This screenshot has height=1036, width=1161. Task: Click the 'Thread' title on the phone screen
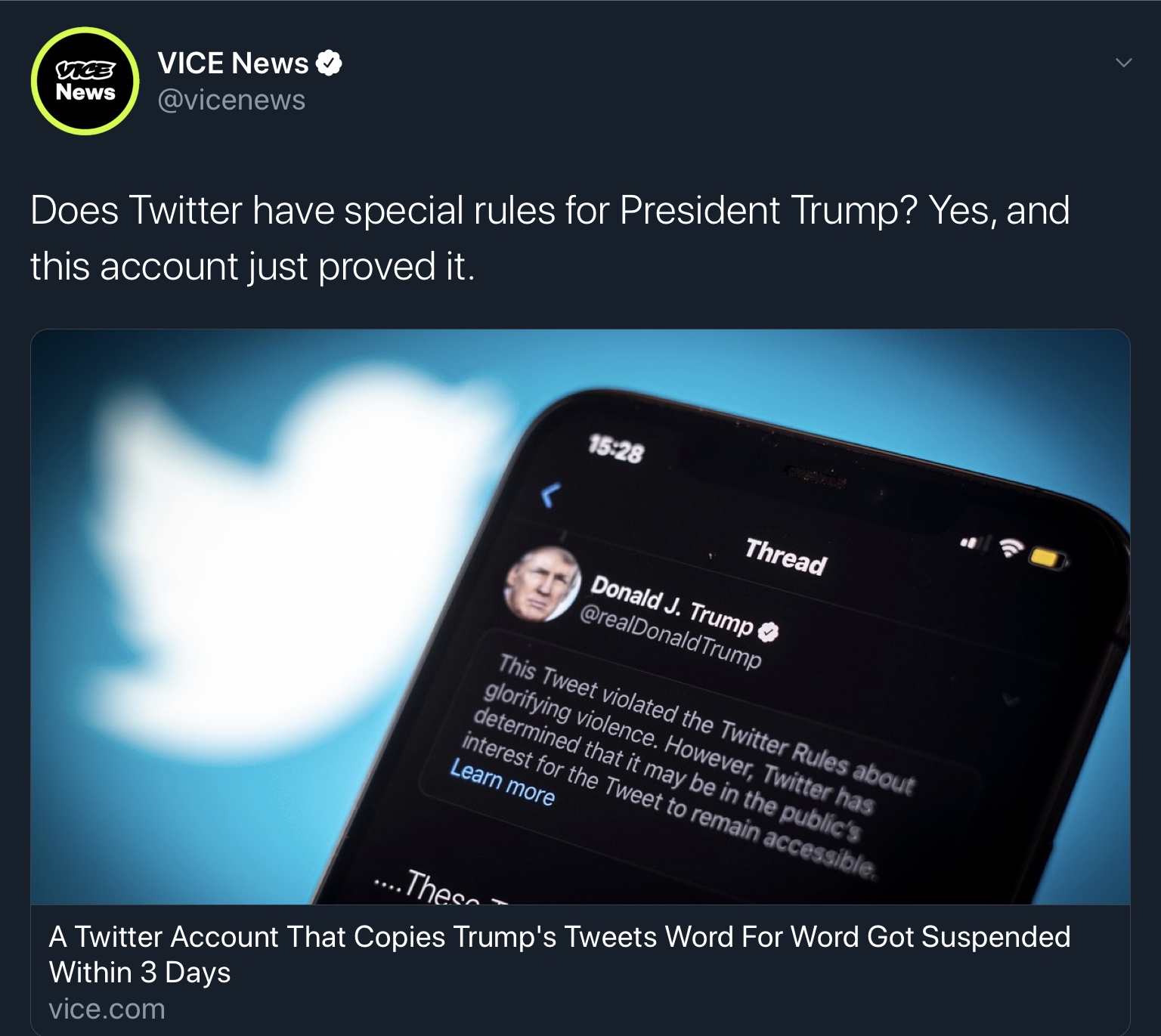tap(786, 556)
